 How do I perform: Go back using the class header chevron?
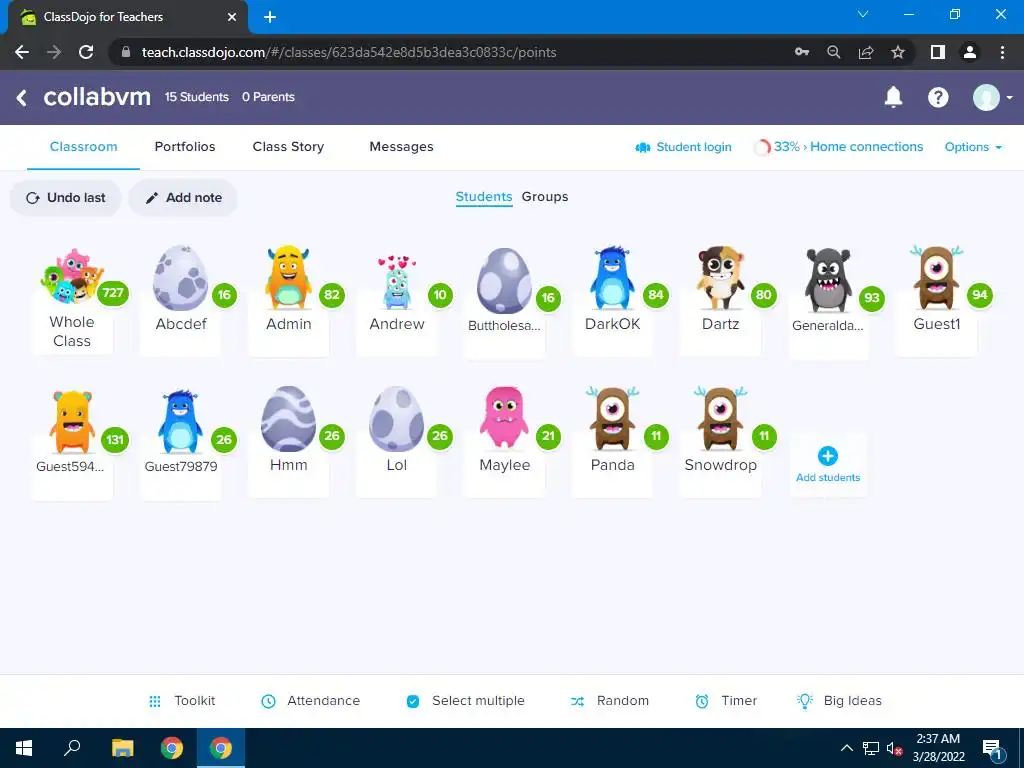pyautogui.click(x=22, y=97)
